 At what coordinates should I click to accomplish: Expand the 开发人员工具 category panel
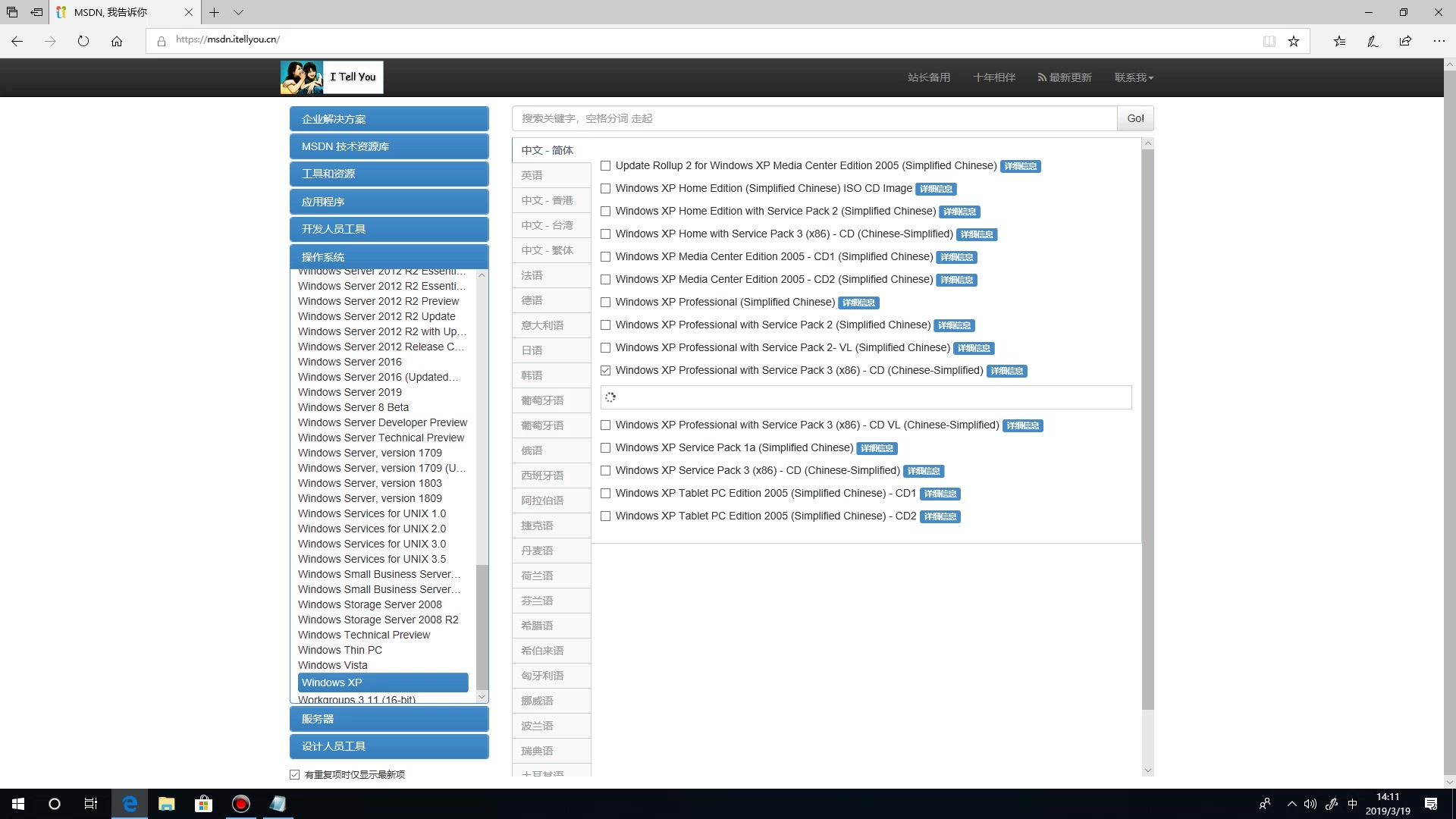click(389, 229)
